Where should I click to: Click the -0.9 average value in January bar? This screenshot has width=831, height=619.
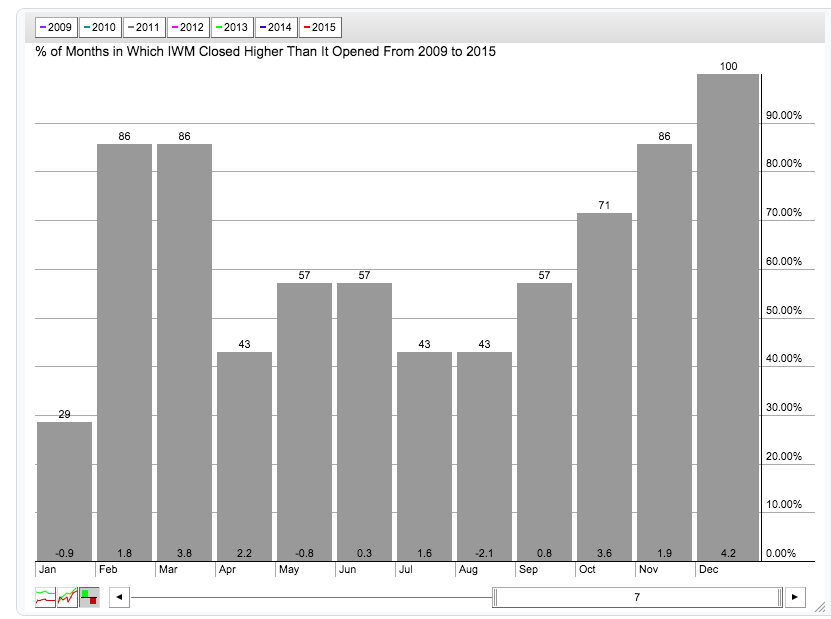(x=64, y=553)
